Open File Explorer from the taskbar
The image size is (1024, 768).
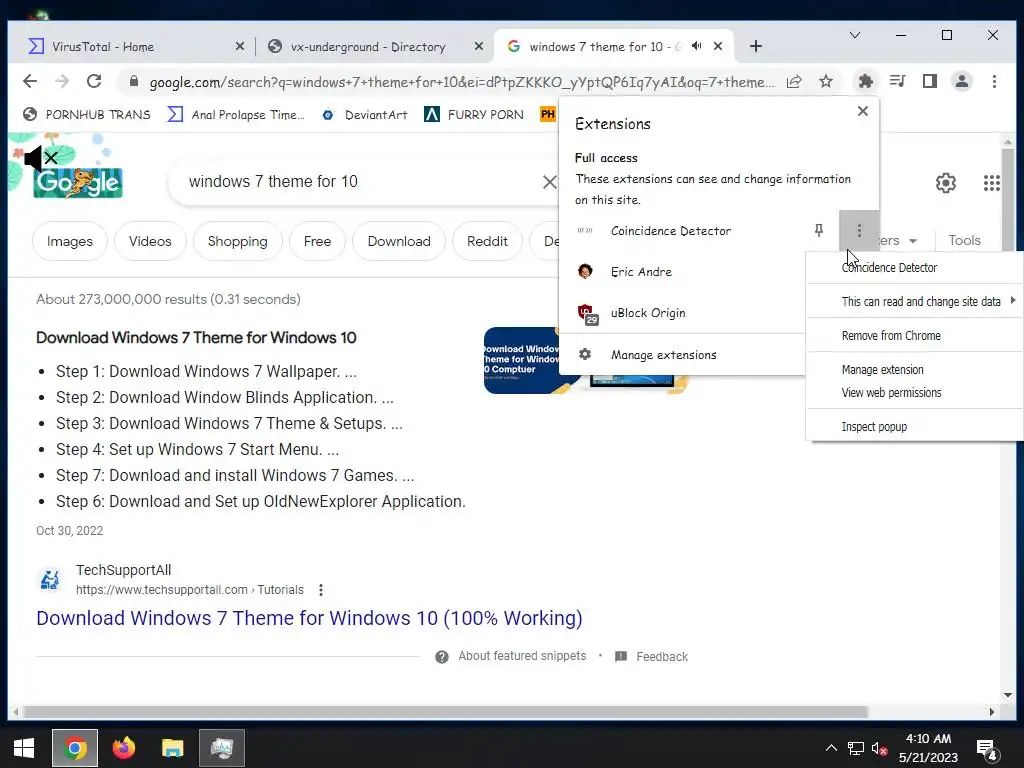point(173,748)
